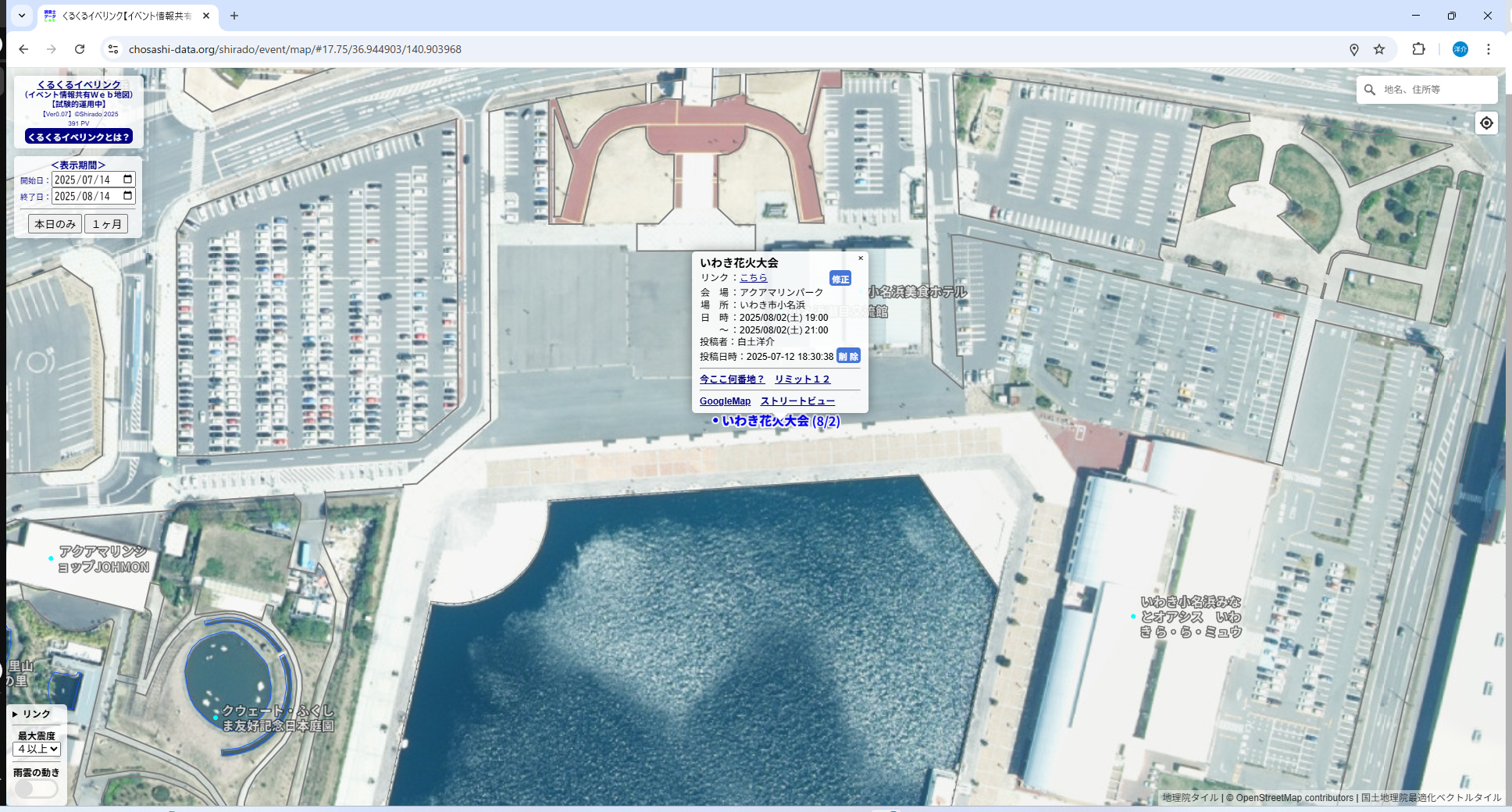This screenshot has height=812, width=1512.
Task: Open the こちら link in popup
Action: pos(754,278)
